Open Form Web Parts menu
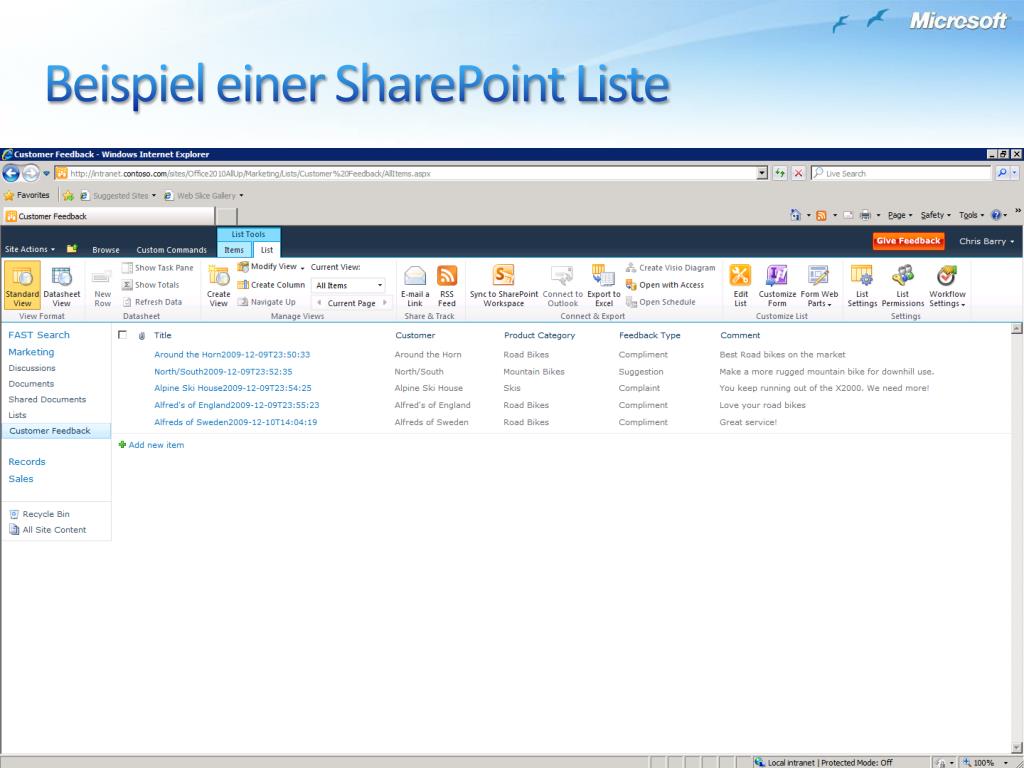This screenshot has height=768, width=1024. (819, 285)
